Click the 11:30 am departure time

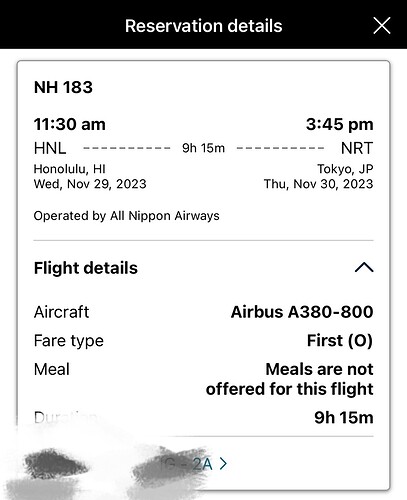(x=70, y=124)
